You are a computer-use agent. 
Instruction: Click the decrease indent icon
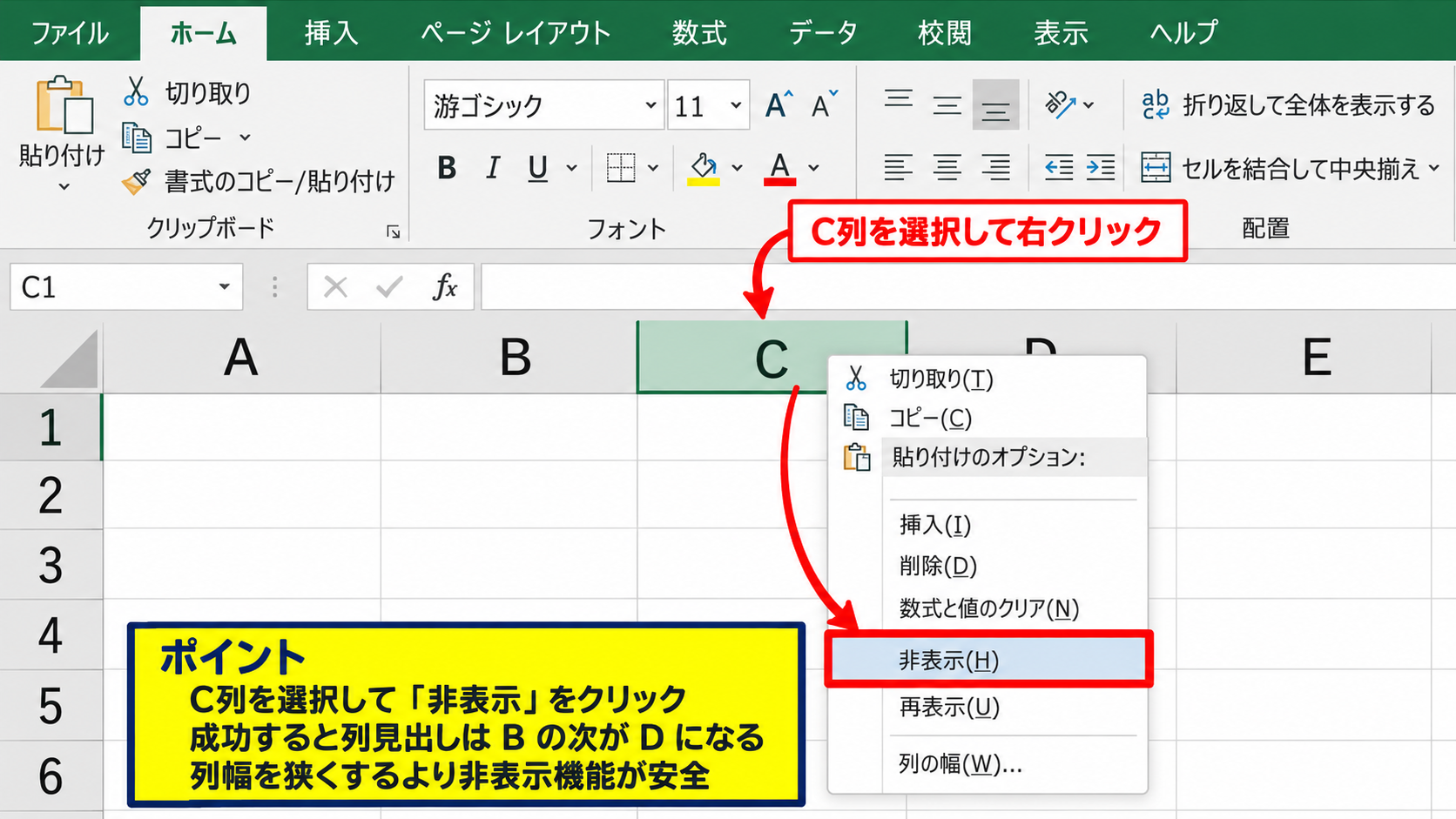[1058, 167]
